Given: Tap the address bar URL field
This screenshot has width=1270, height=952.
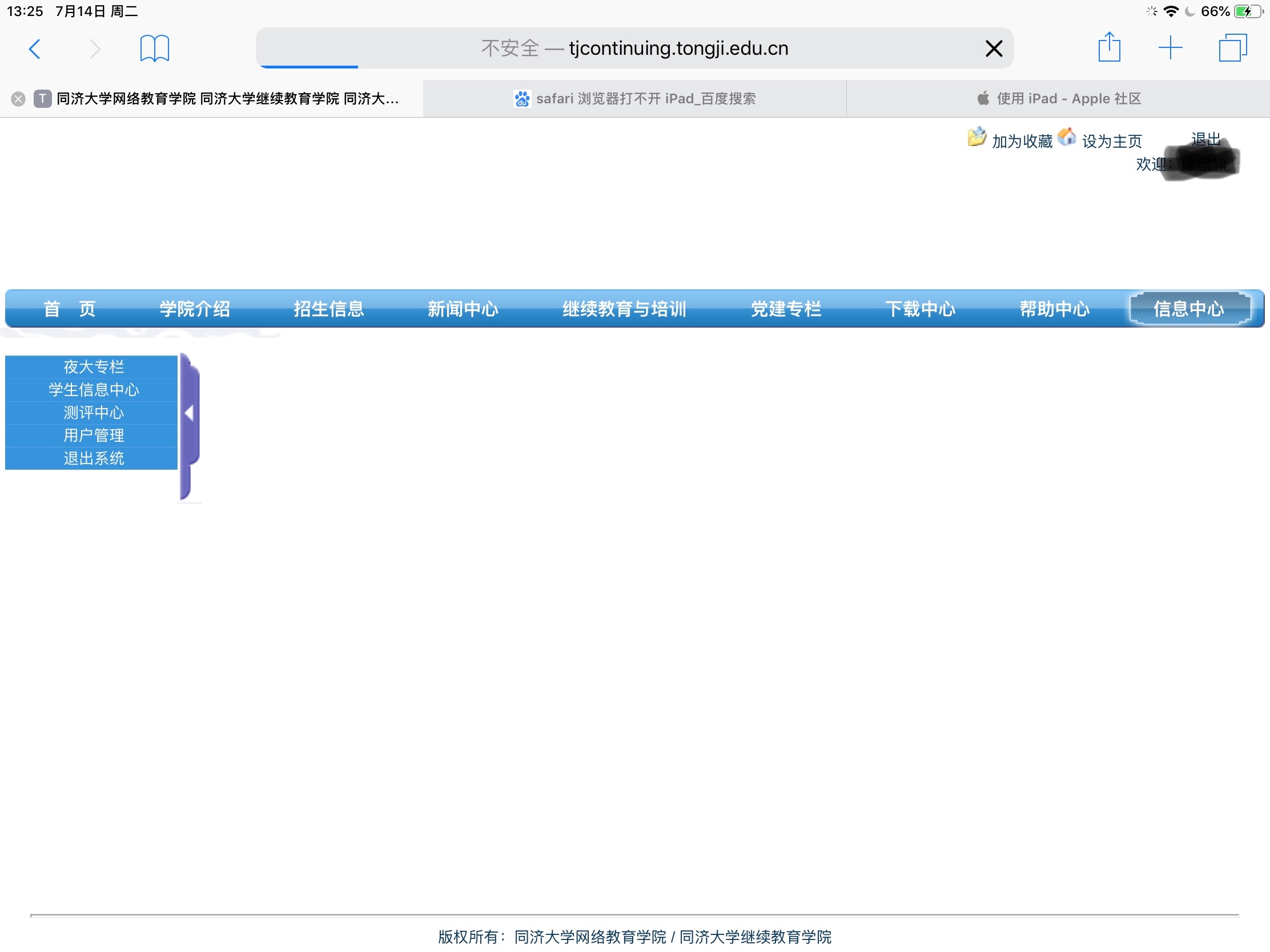Looking at the screenshot, I should [634, 49].
